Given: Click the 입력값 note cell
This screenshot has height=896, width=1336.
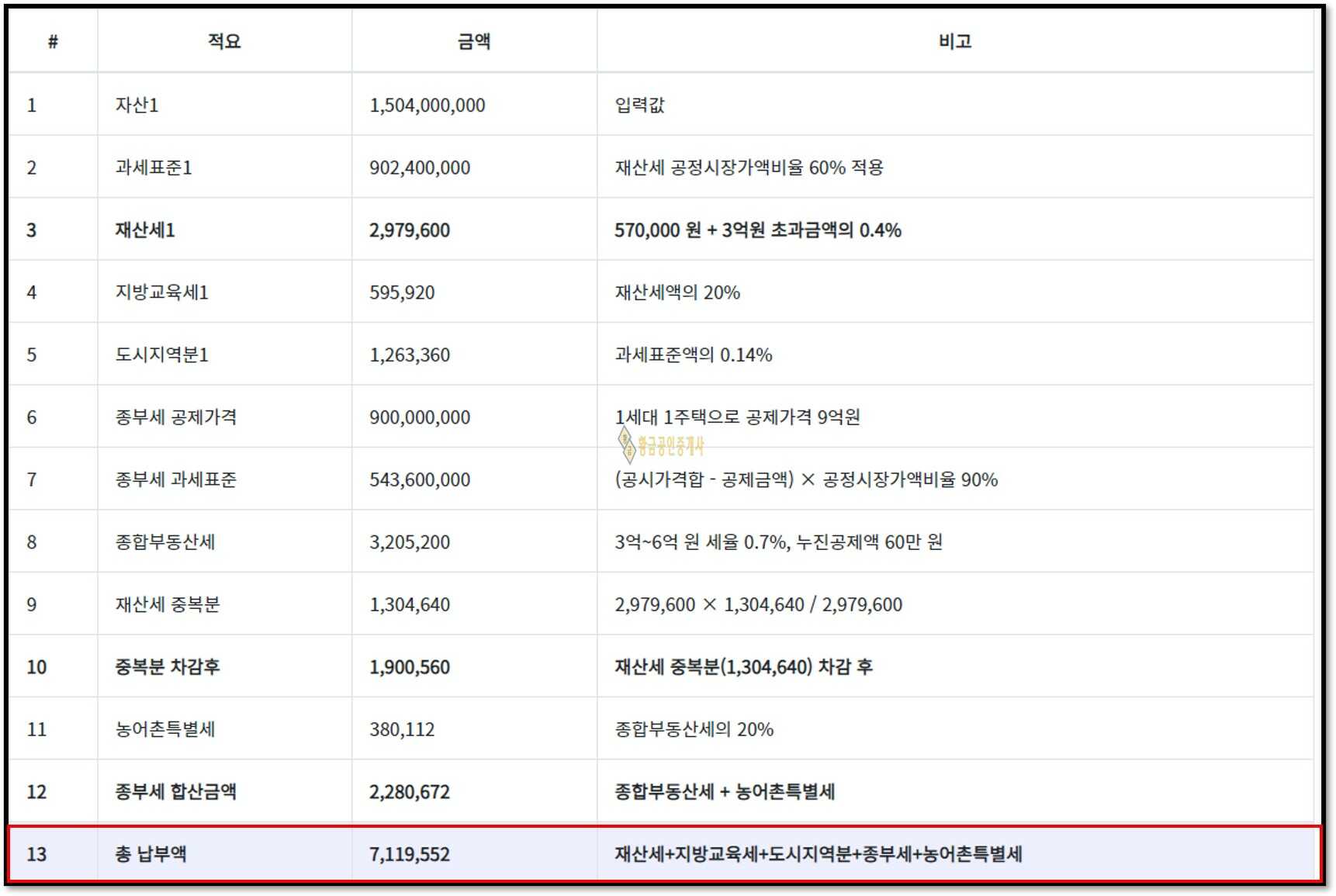Looking at the screenshot, I should point(640,105).
